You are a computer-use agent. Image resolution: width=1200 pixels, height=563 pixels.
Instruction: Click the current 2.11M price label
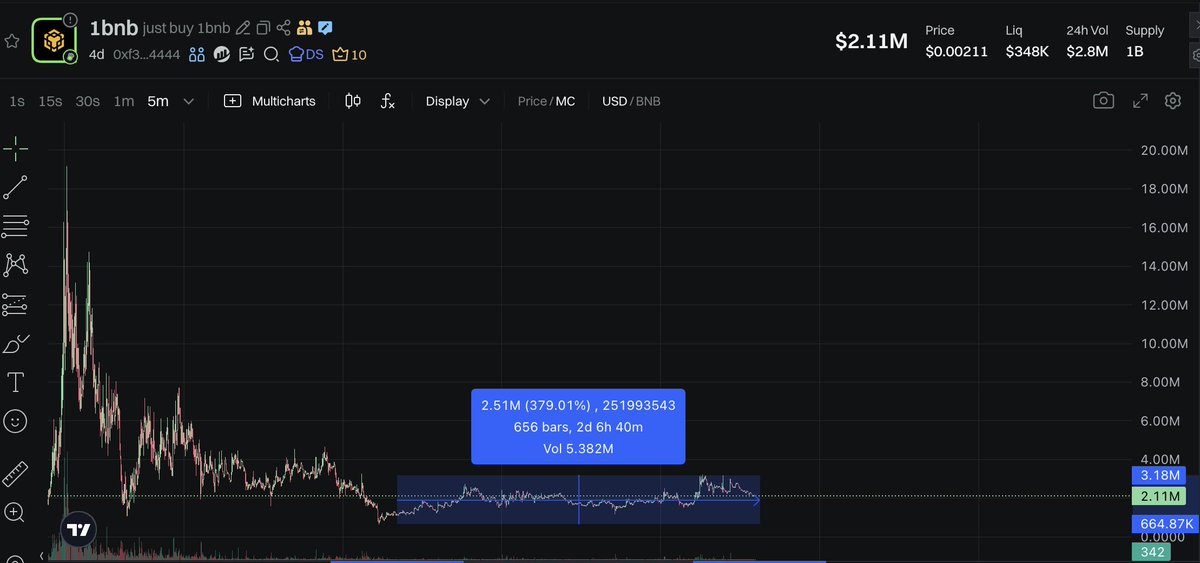[x=1159, y=496]
